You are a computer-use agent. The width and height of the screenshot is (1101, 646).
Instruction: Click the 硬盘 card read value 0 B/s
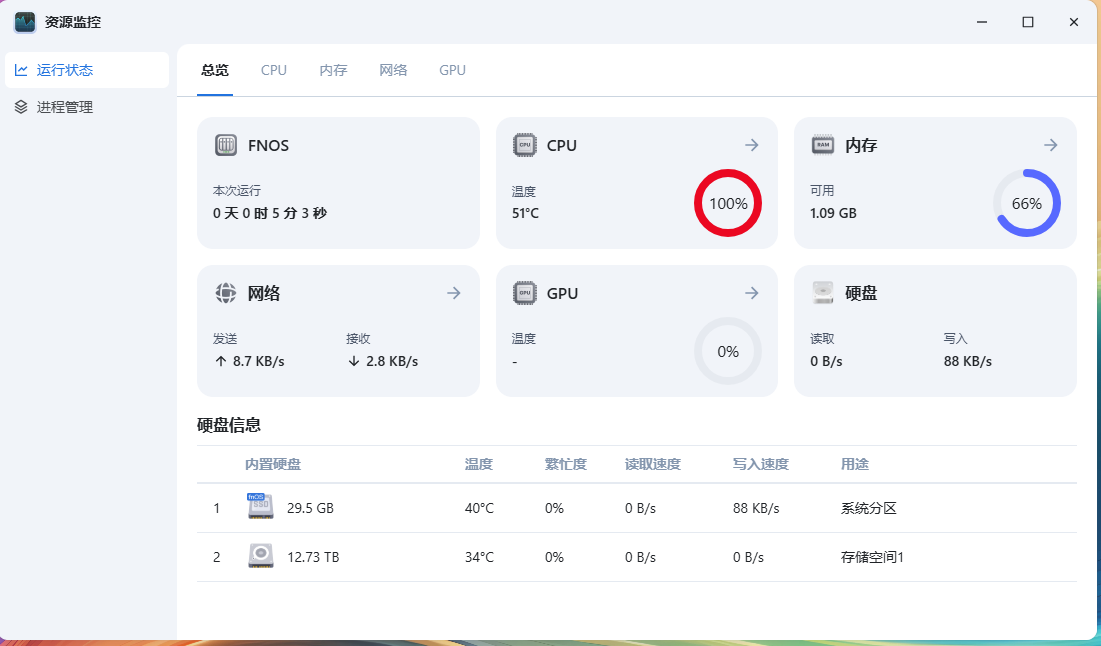pyautogui.click(x=826, y=361)
